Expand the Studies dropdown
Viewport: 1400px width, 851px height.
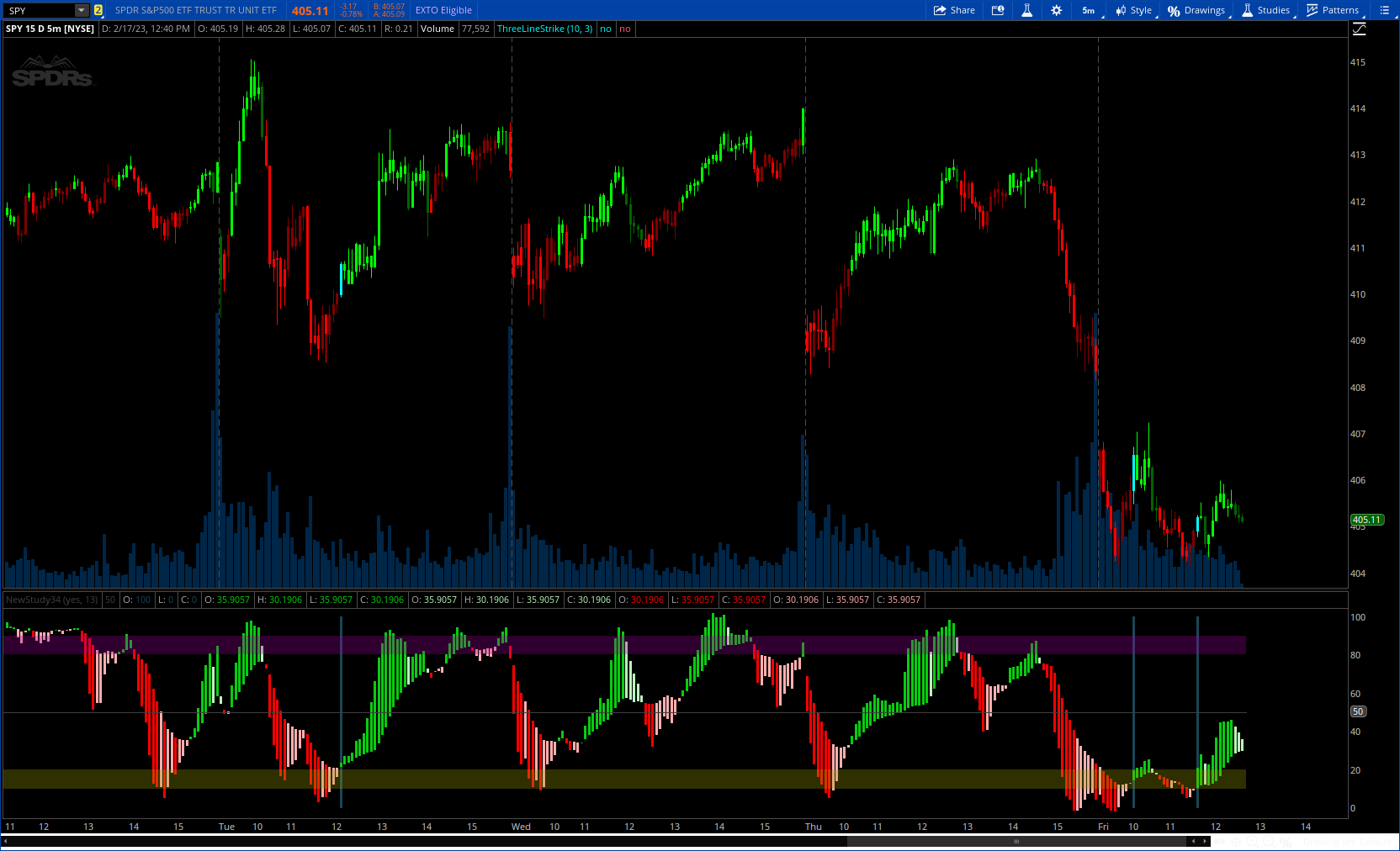pyautogui.click(x=1266, y=10)
